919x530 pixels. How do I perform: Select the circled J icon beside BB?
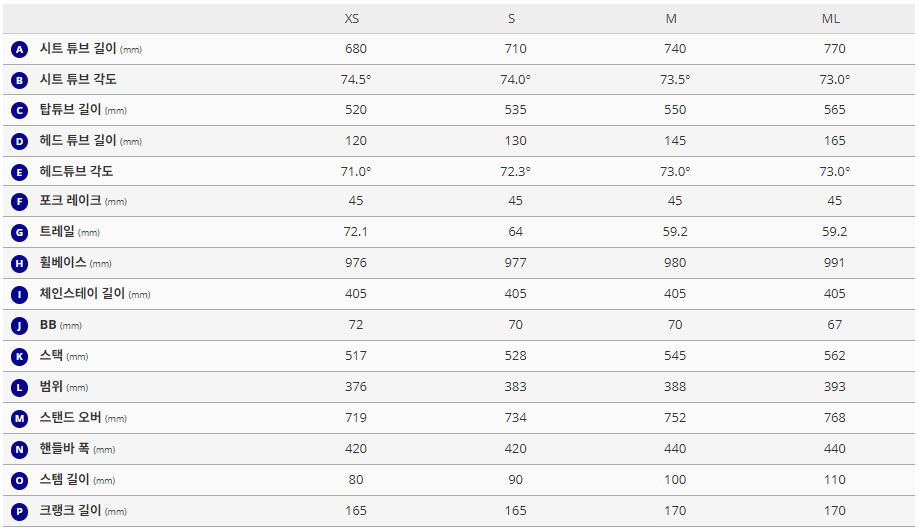(x=20, y=325)
